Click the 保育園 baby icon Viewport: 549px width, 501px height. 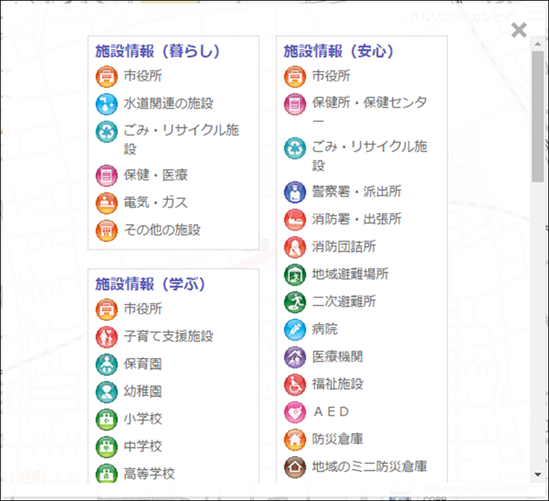(106, 364)
